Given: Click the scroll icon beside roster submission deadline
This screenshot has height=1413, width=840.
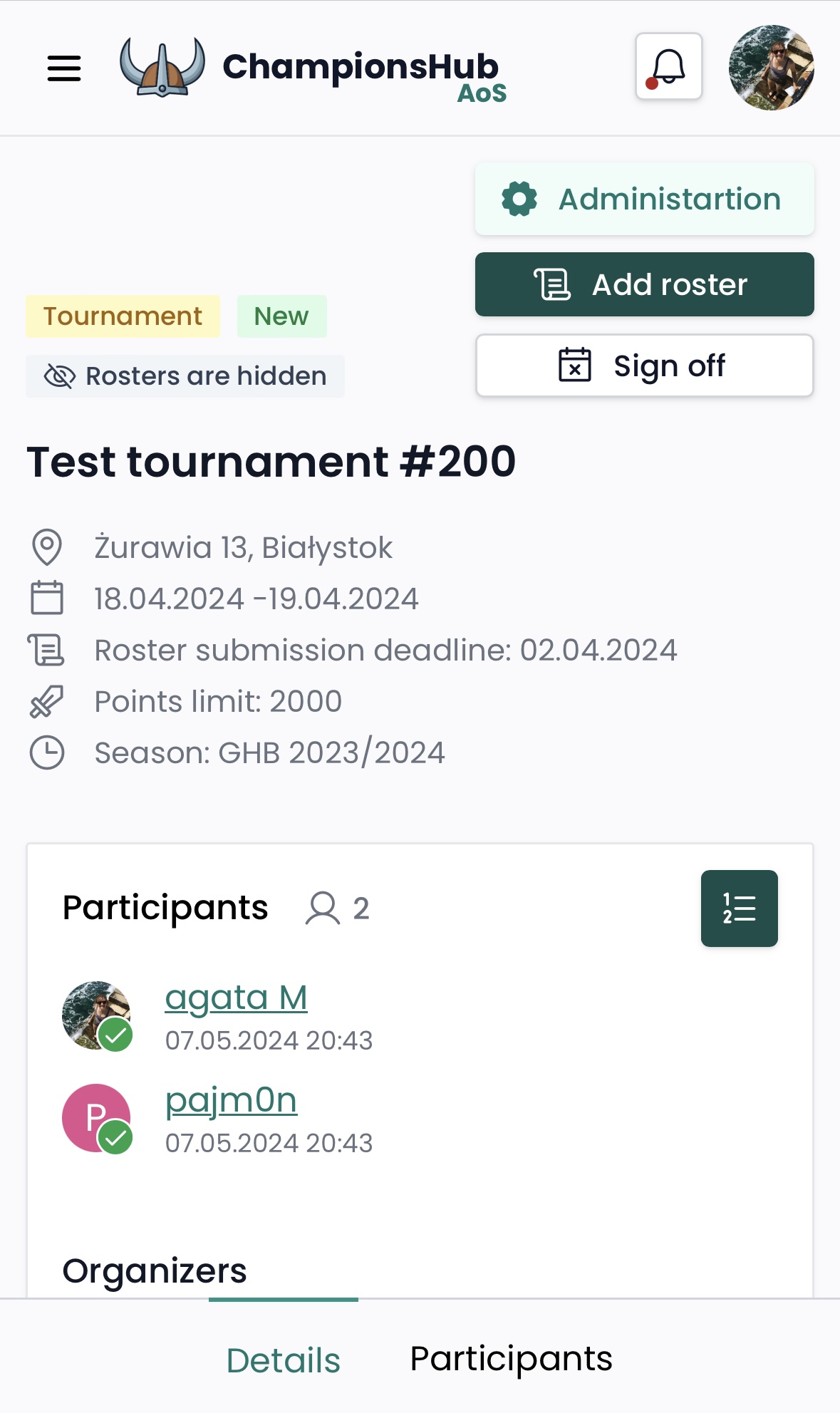Looking at the screenshot, I should pyautogui.click(x=47, y=650).
